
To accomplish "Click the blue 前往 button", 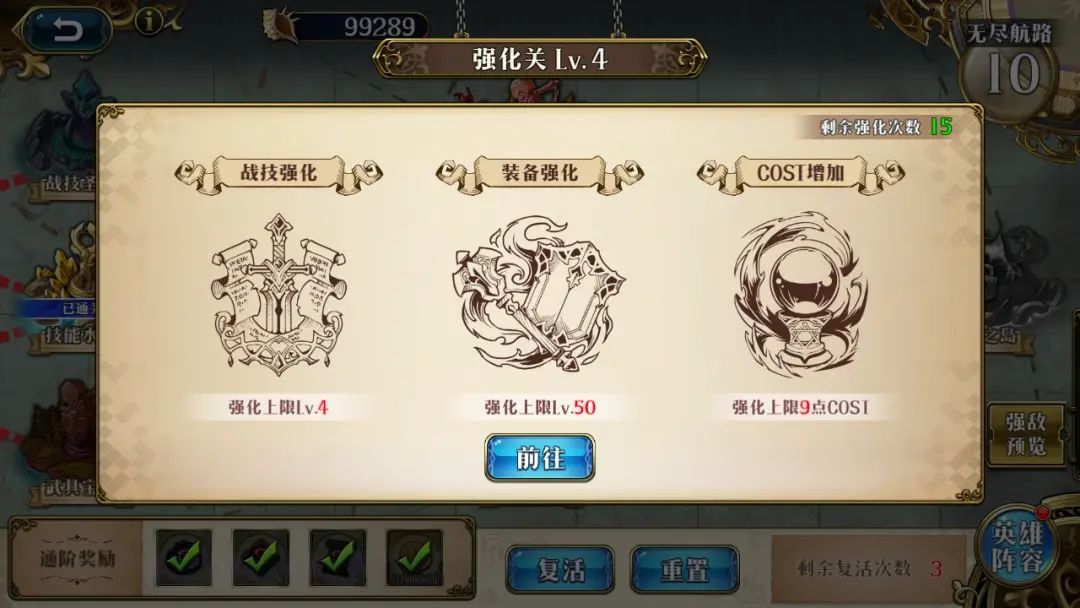I will (539, 458).
